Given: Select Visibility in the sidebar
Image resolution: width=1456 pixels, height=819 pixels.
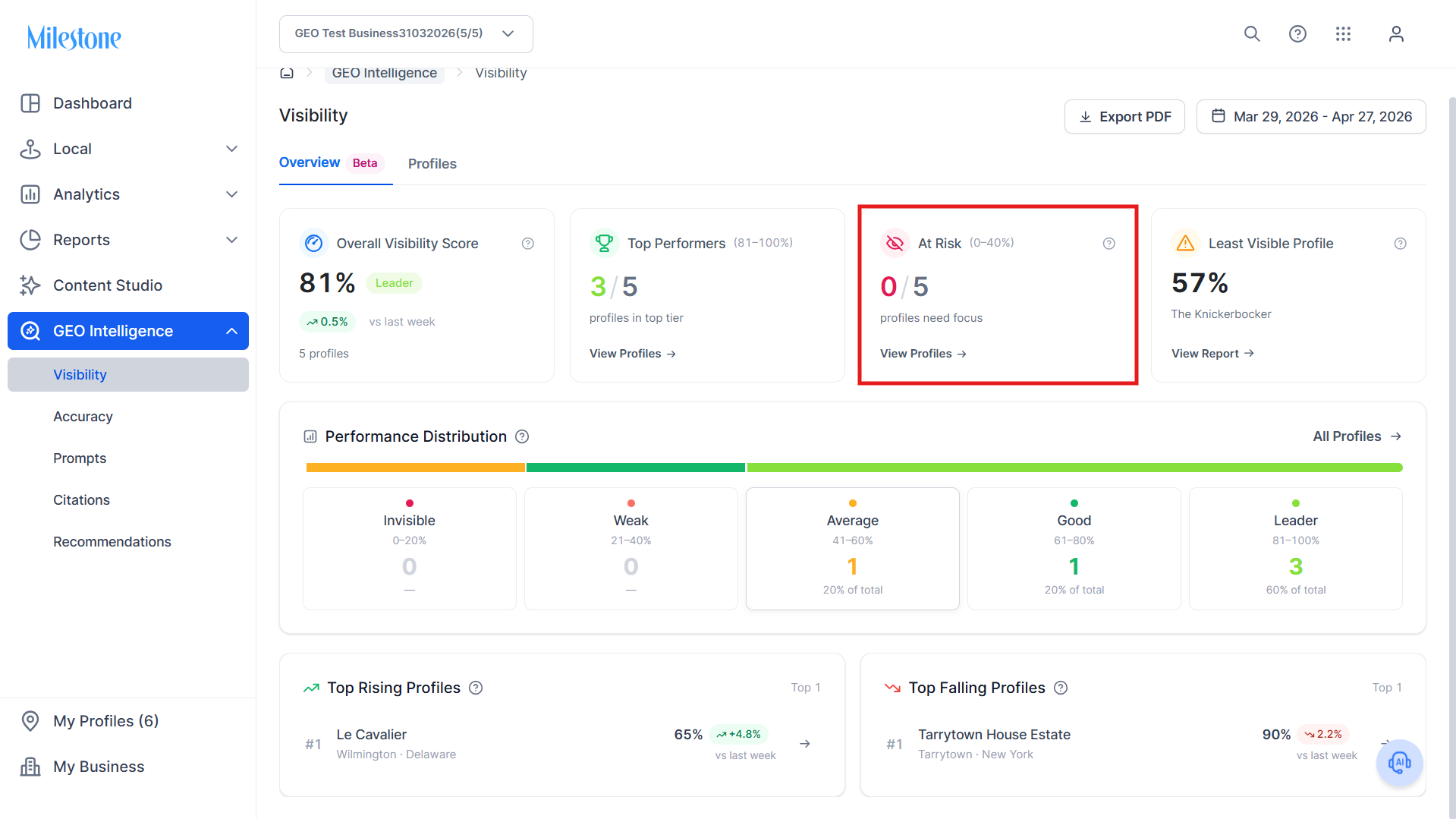Looking at the screenshot, I should tap(128, 375).
